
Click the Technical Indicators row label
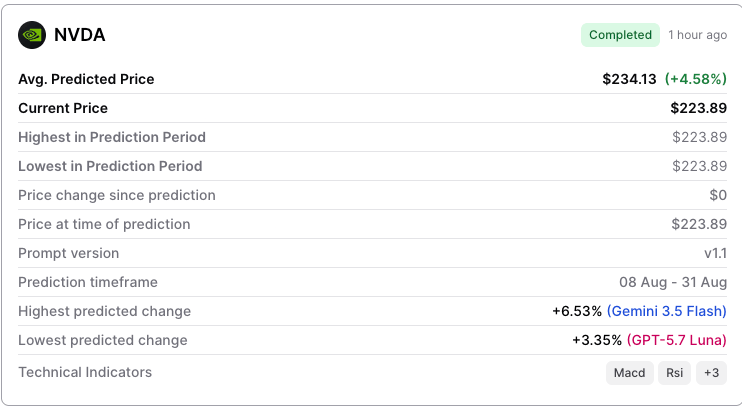click(x=85, y=372)
